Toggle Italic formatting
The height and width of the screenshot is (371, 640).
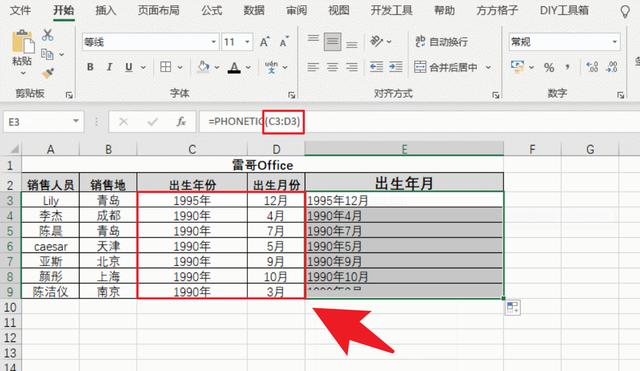point(109,67)
